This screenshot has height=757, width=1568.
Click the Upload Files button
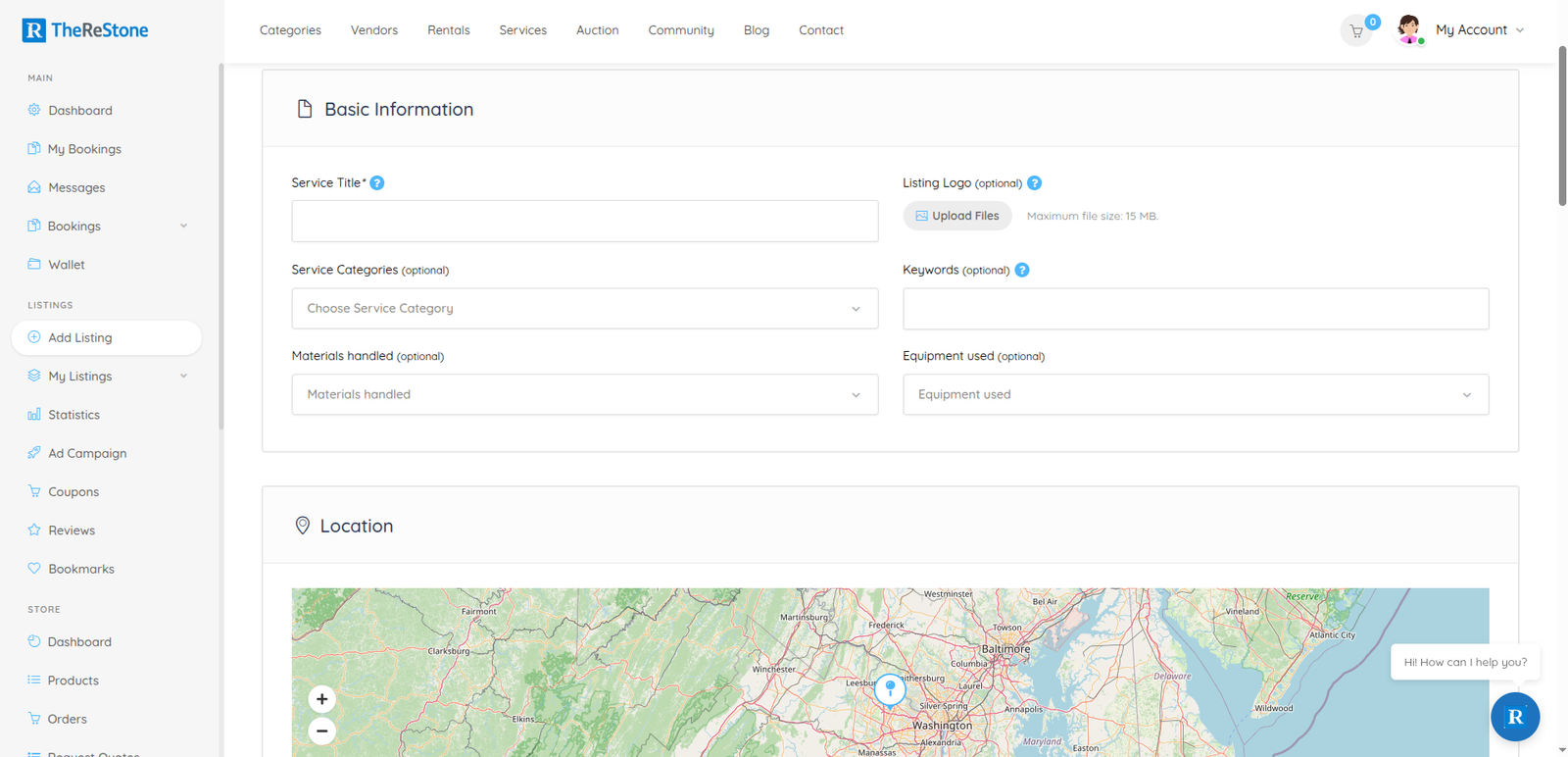[957, 216]
